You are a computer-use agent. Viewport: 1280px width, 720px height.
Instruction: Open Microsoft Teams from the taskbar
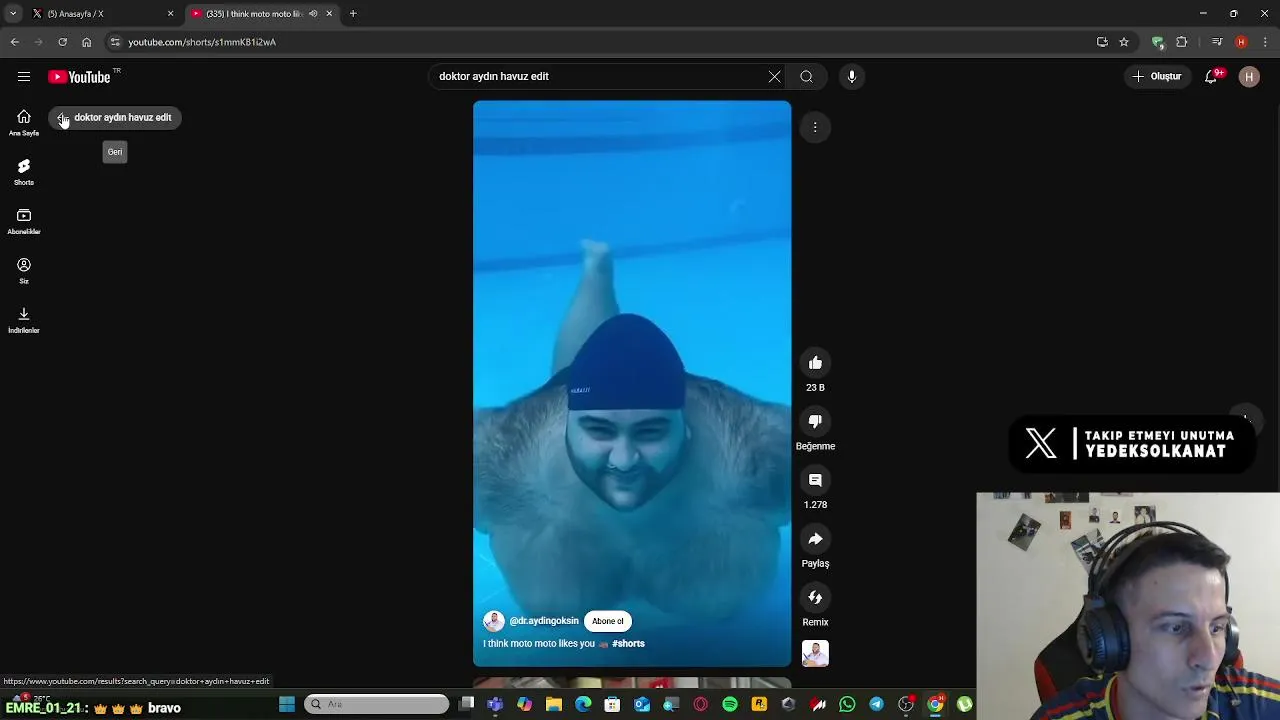pos(495,704)
